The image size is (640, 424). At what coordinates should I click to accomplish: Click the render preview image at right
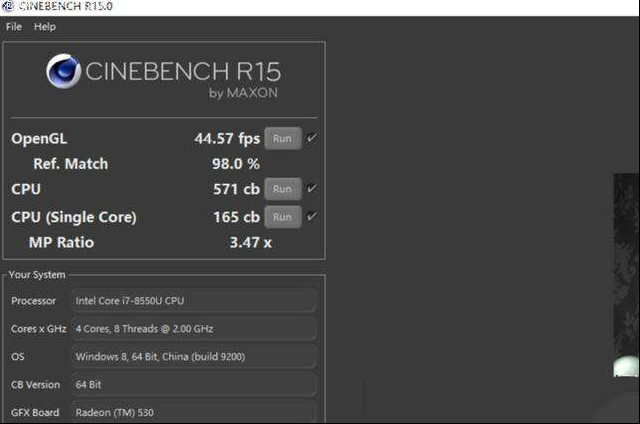(x=627, y=275)
